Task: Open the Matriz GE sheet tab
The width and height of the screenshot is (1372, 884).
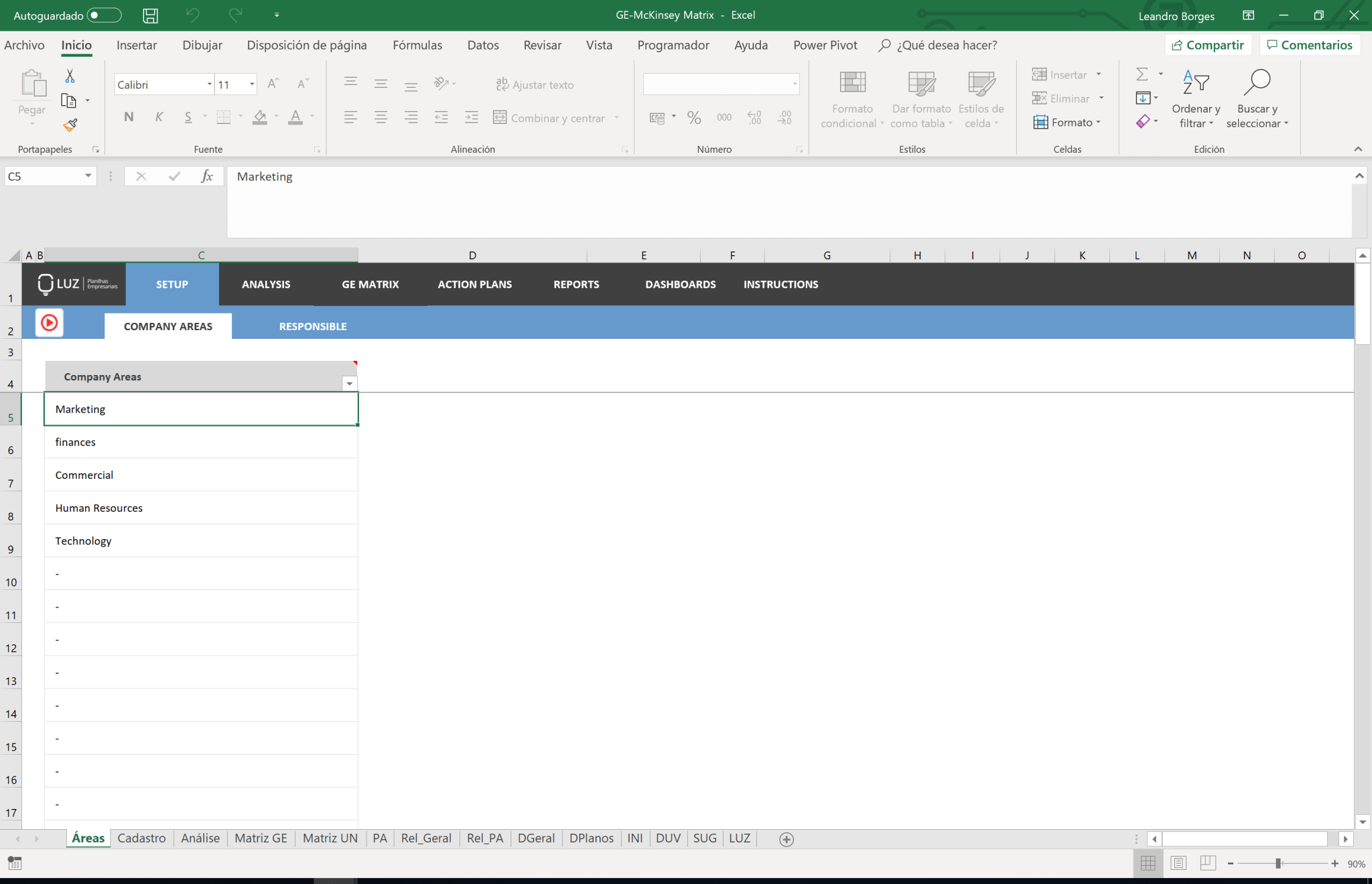Action: click(261, 838)
